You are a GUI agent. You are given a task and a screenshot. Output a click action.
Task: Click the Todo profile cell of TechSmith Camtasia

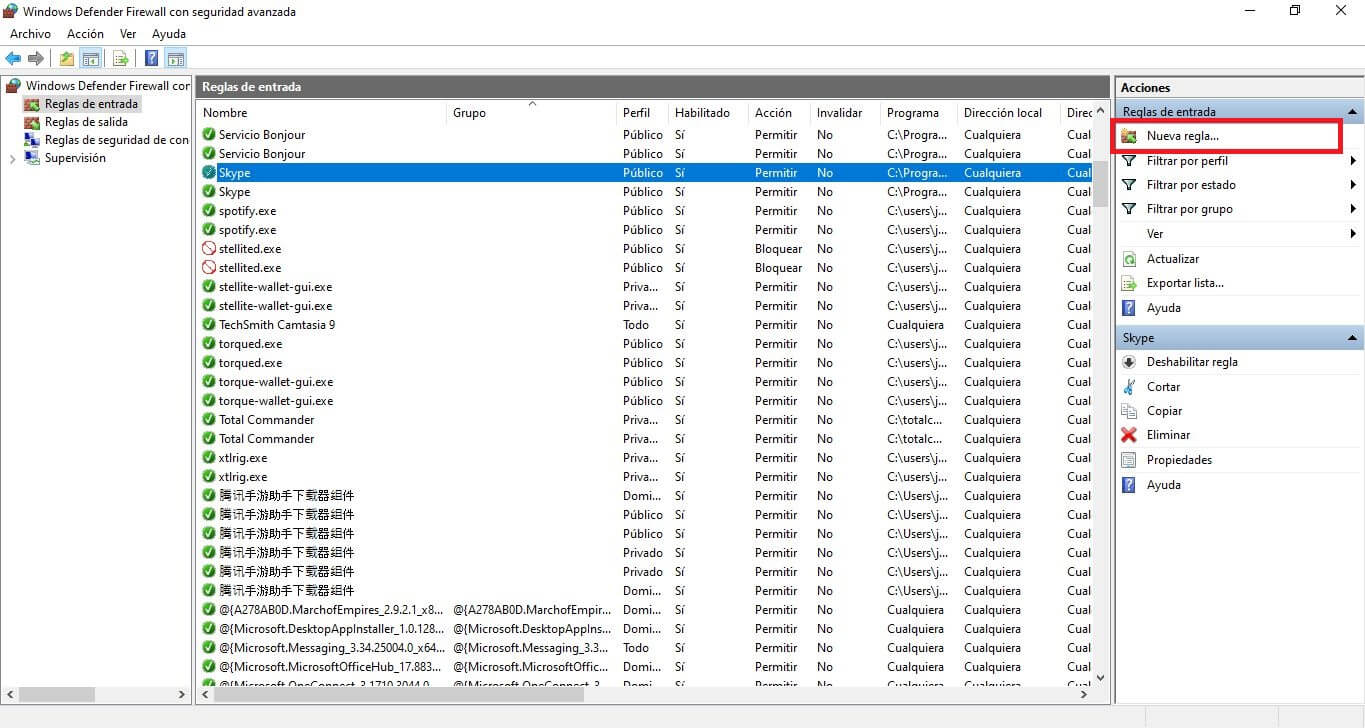click(636, 325)
